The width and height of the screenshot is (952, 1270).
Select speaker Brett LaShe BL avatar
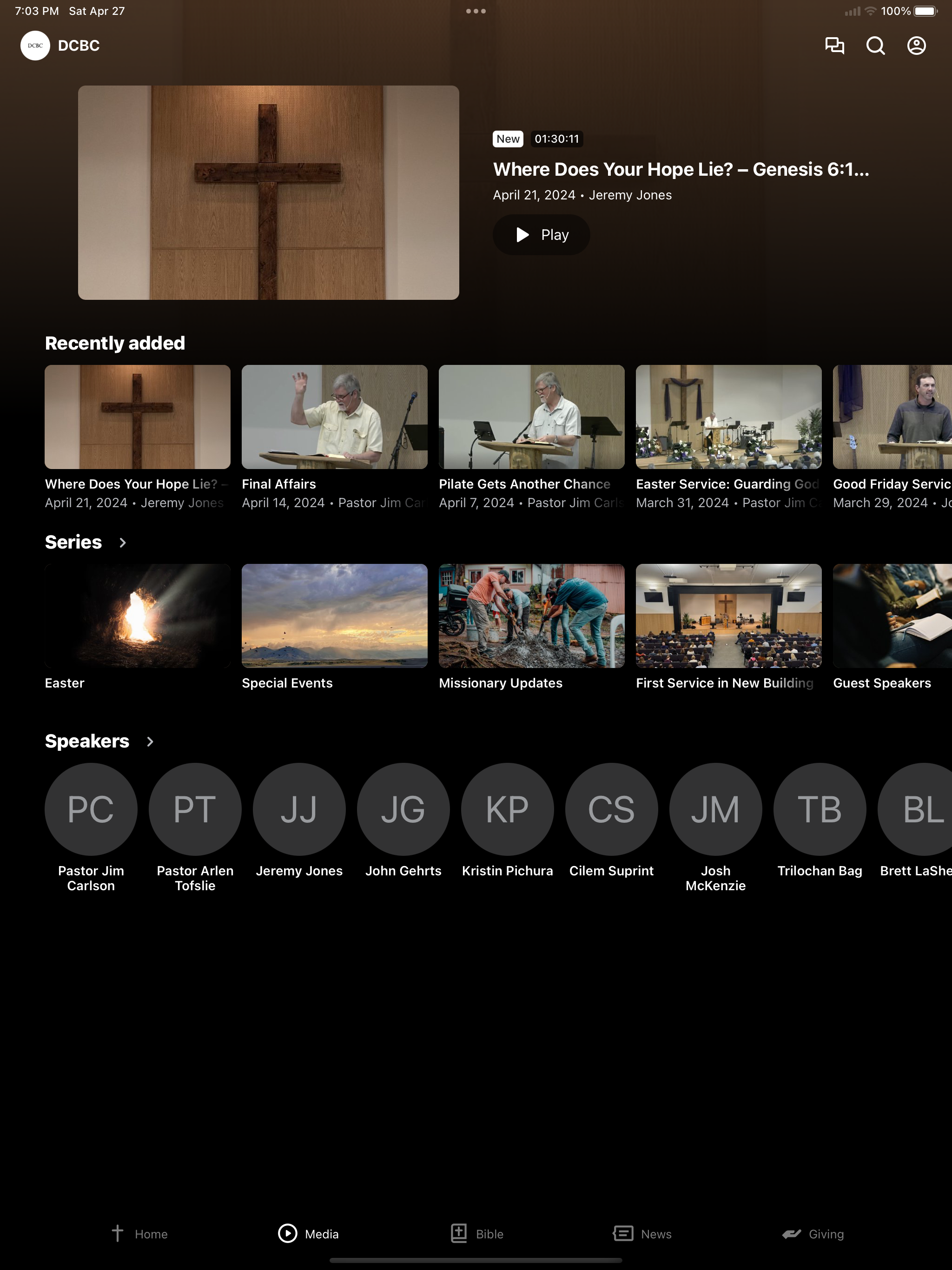(x=915, y=809)
